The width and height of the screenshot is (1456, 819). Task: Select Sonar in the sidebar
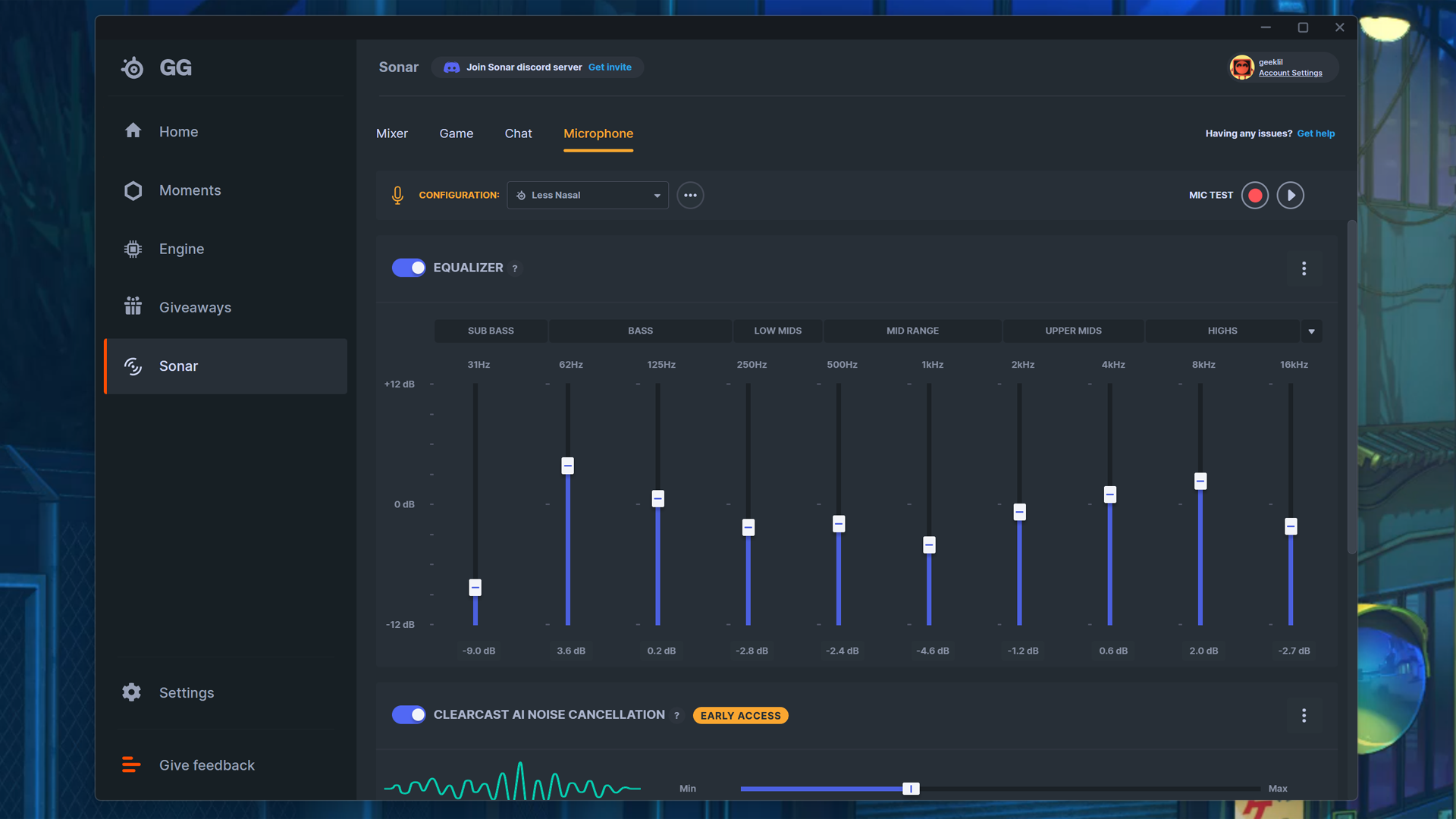tap(225, 366)
